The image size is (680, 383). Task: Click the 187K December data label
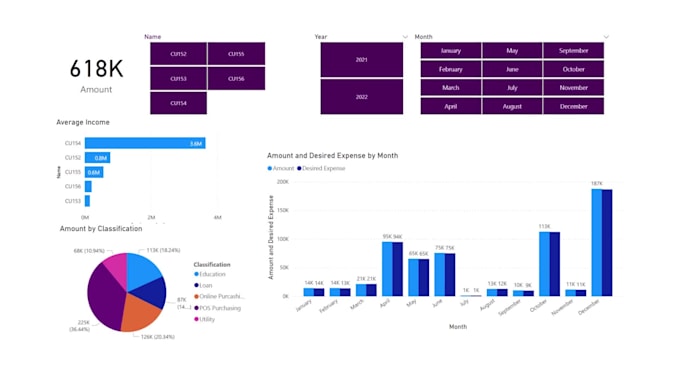597,183
